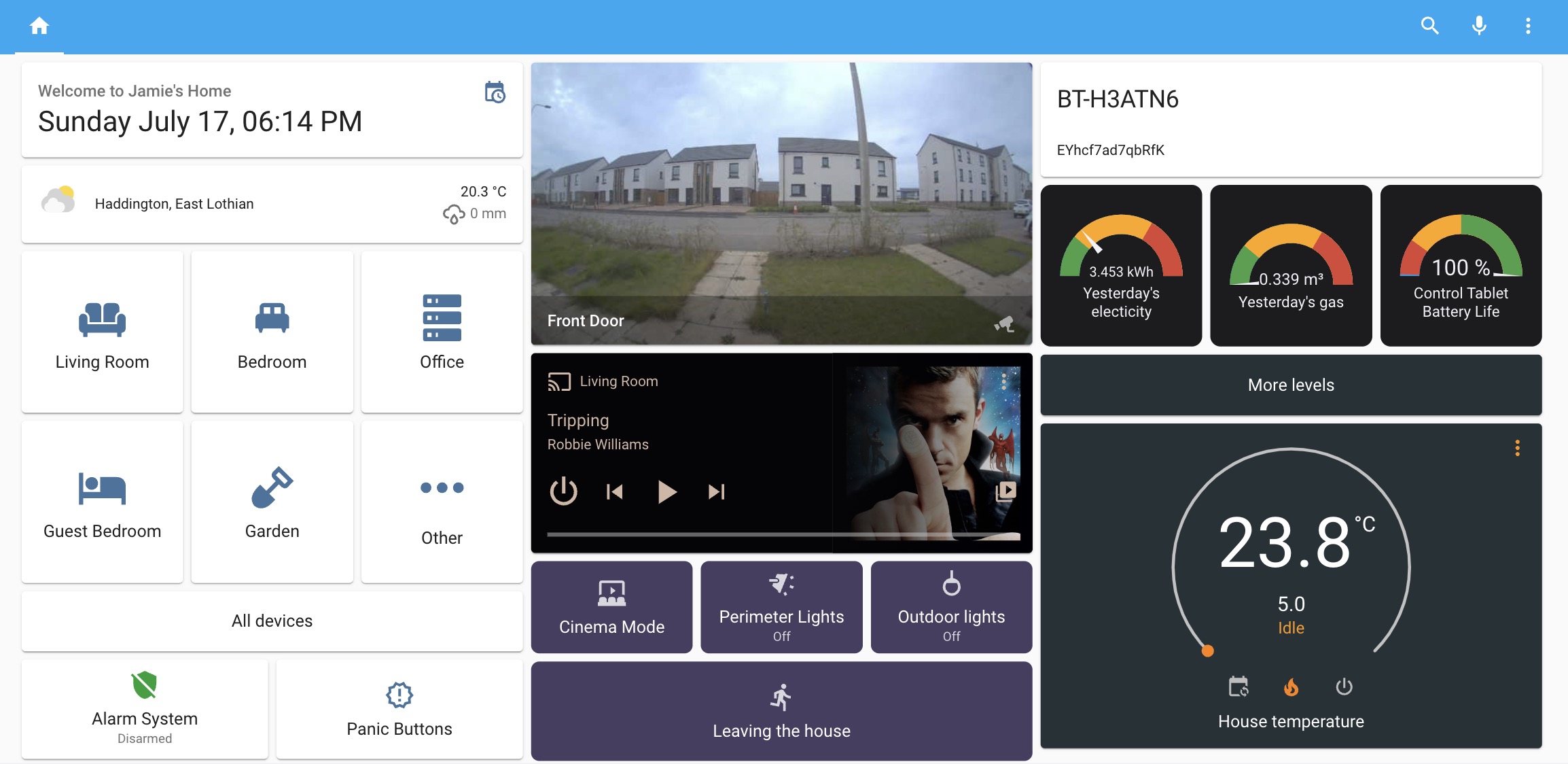This screenshot has height=764, width=1568.
Task: Click the thermostat orange dial handle
Action: (x=1207, y=651)
